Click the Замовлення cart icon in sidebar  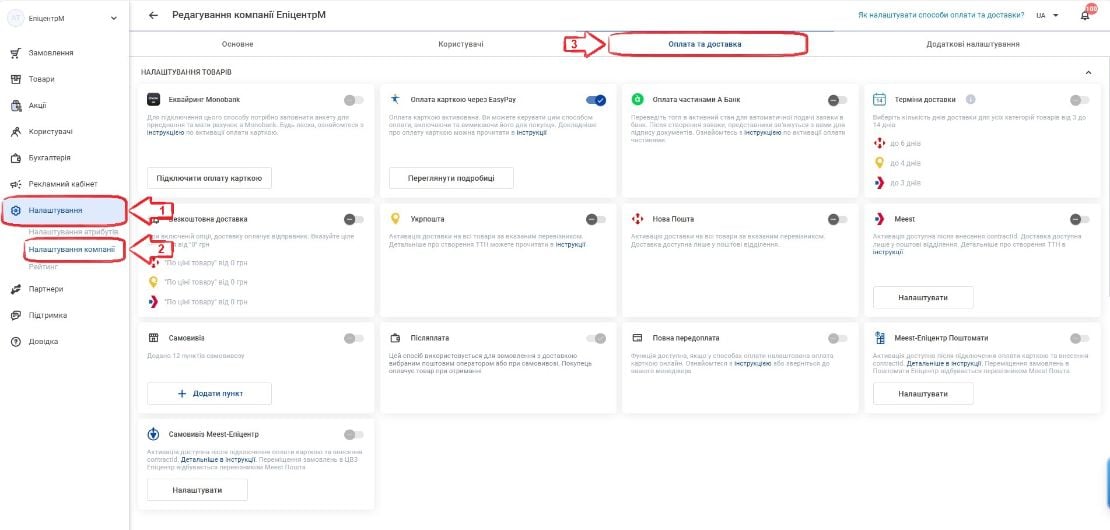coord(16,53)
